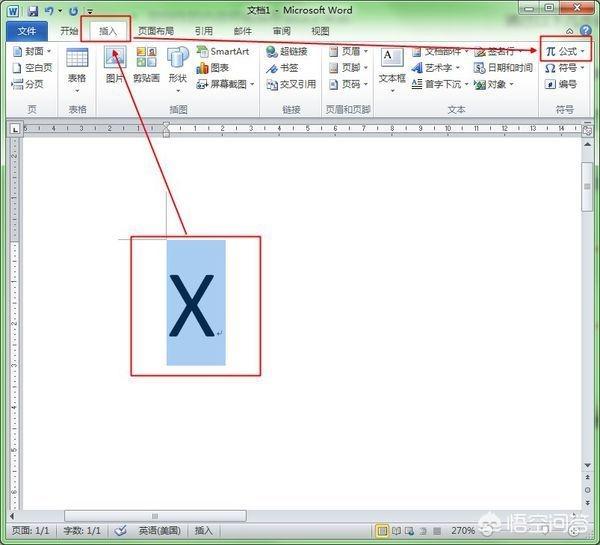Toggle the 插入 (Insert) mode in status bar
600x545 pixels.
tap(203, 530)
